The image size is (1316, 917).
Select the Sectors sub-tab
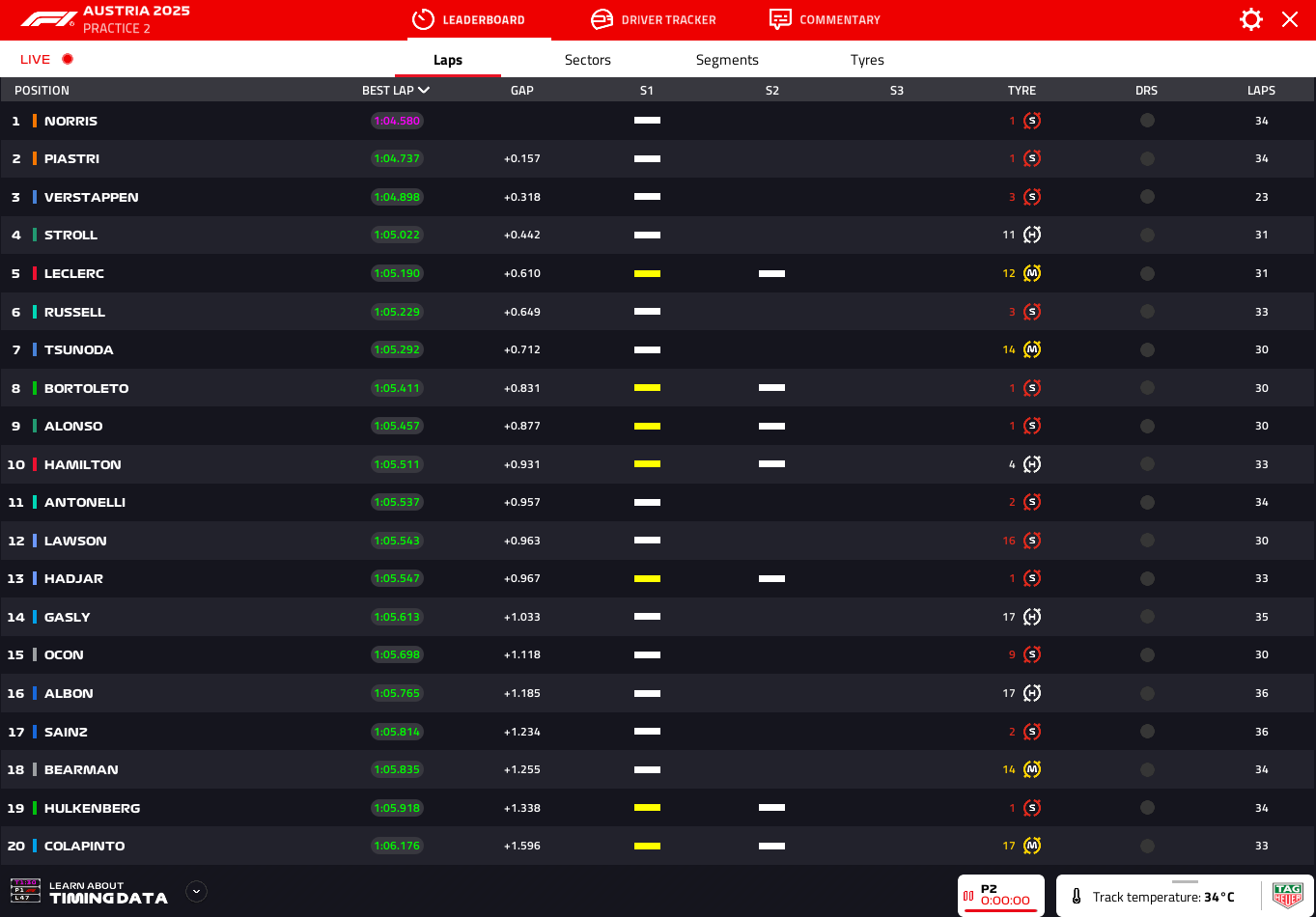point(588,60)
